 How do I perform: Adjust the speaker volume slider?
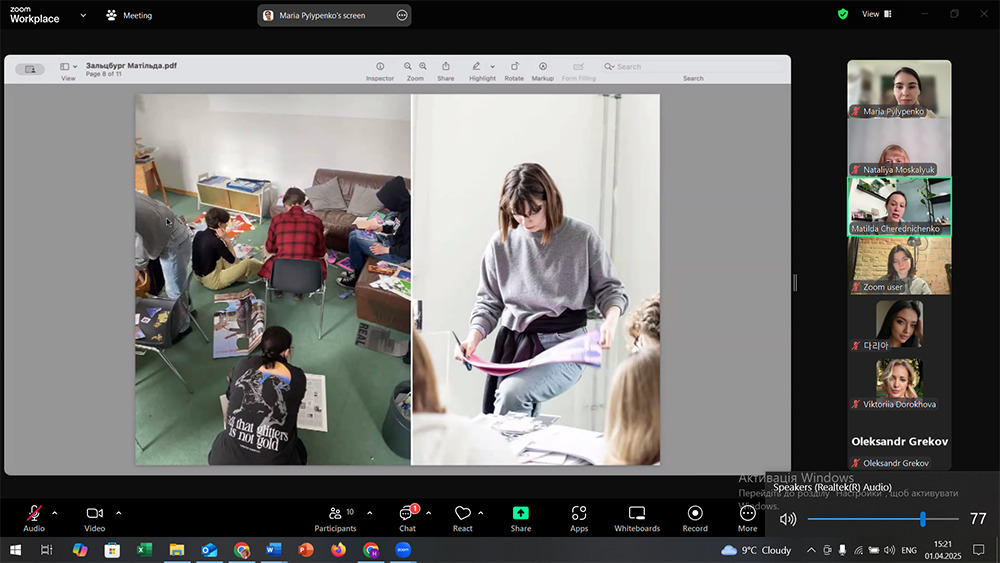[x=883, y=519]
